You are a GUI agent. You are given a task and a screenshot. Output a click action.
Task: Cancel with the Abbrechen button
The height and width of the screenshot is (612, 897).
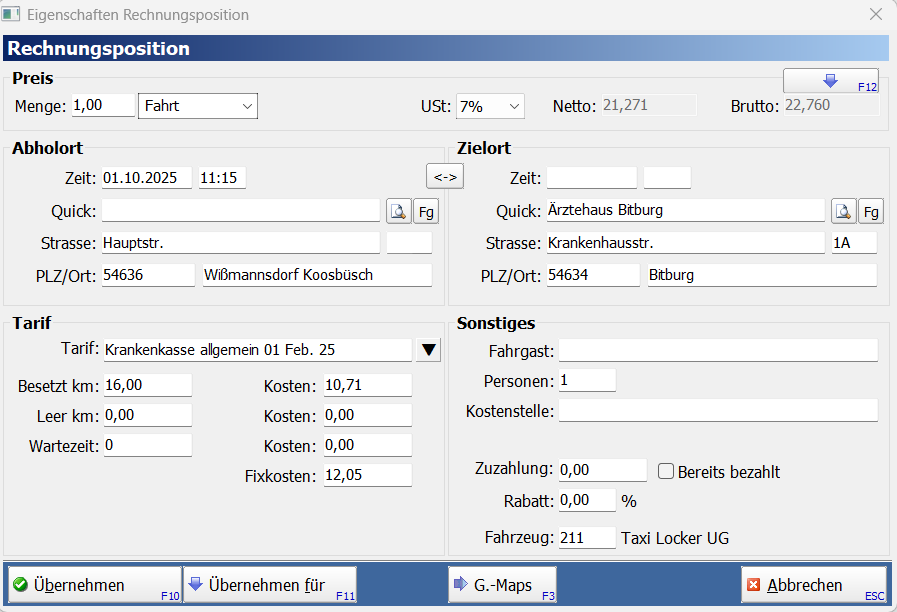[813, 585]
